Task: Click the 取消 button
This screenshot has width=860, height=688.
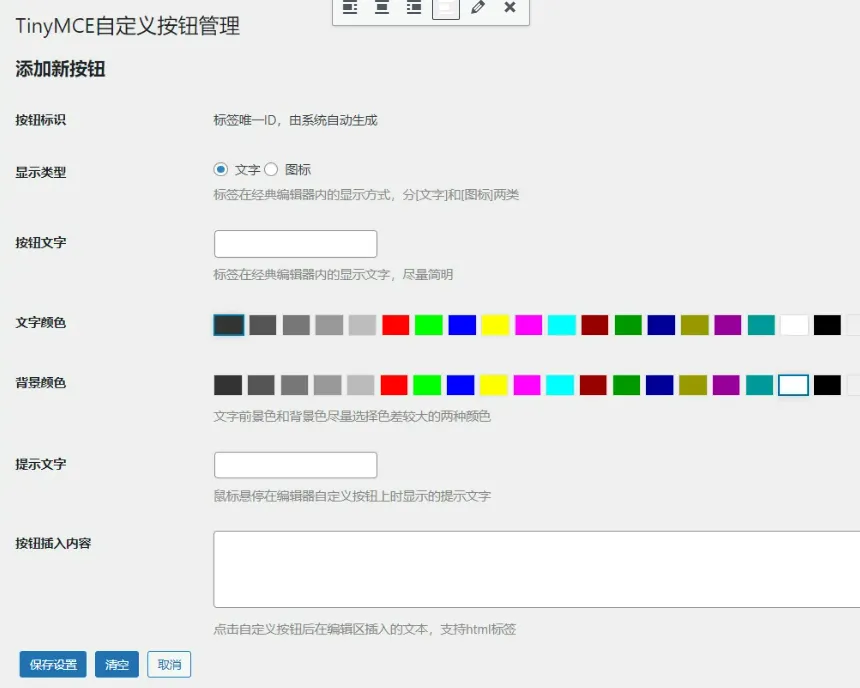Action: (x=169, y=664)
